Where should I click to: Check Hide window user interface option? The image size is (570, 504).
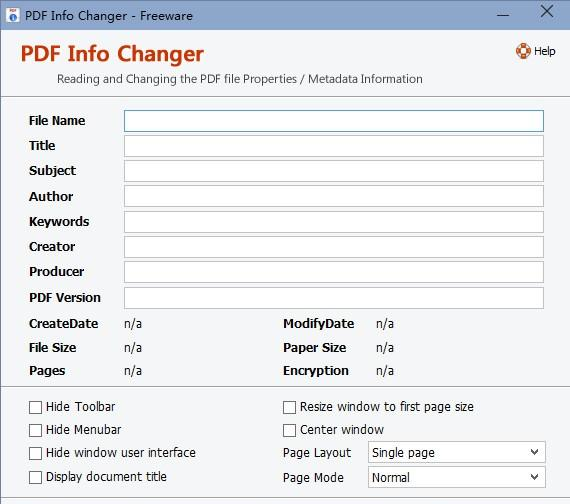tap(35, 453)
